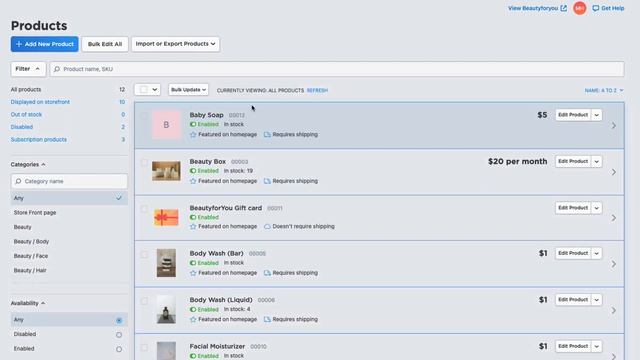
Task: Select the Any availability radio button
Action: tap(119, 320)
